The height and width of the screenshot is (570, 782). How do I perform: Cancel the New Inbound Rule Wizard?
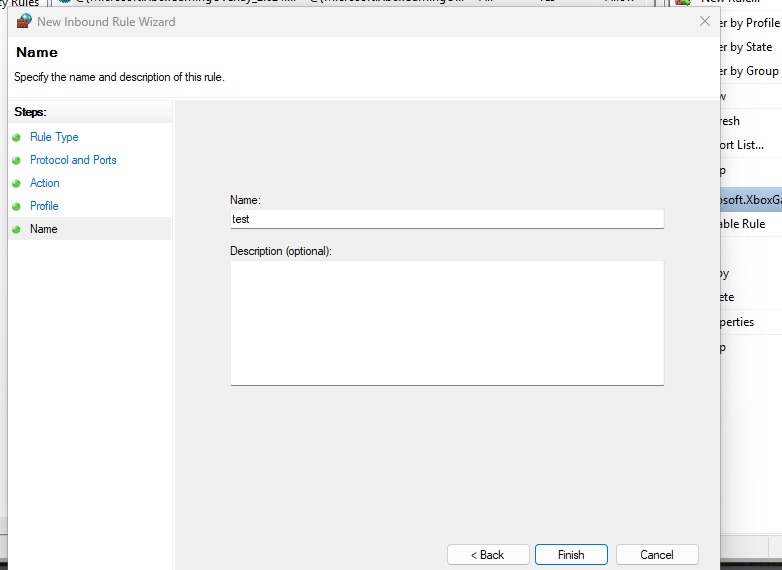[657, 555]
